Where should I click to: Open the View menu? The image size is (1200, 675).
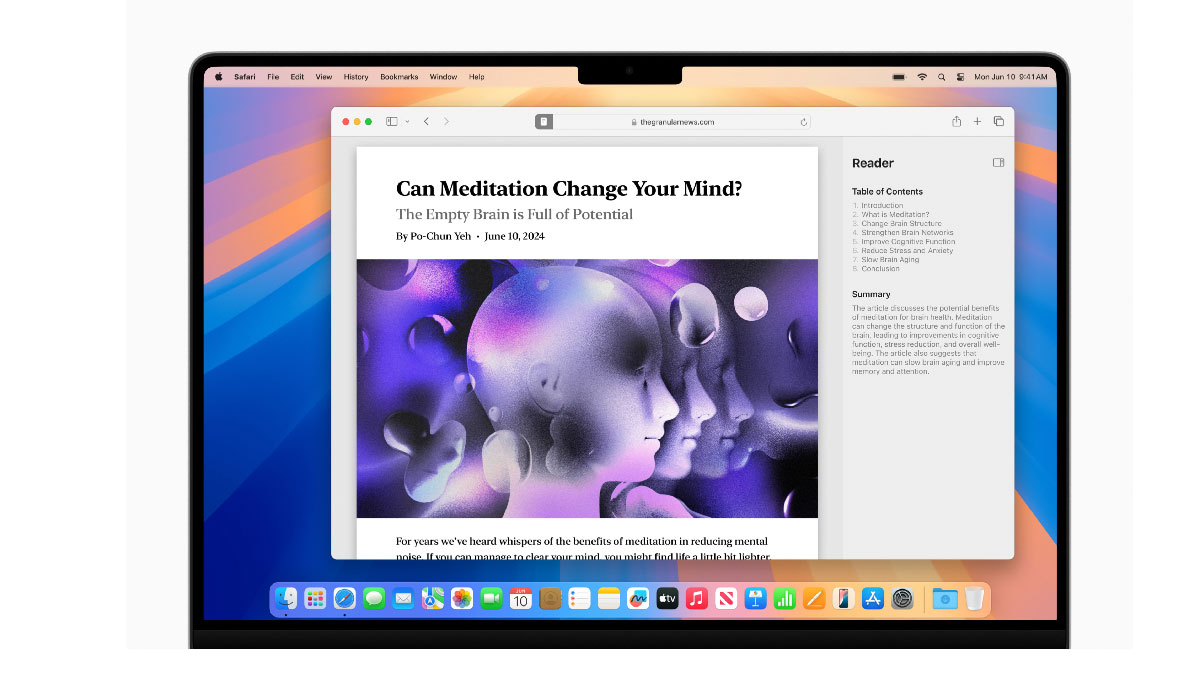tap(322, 76)
